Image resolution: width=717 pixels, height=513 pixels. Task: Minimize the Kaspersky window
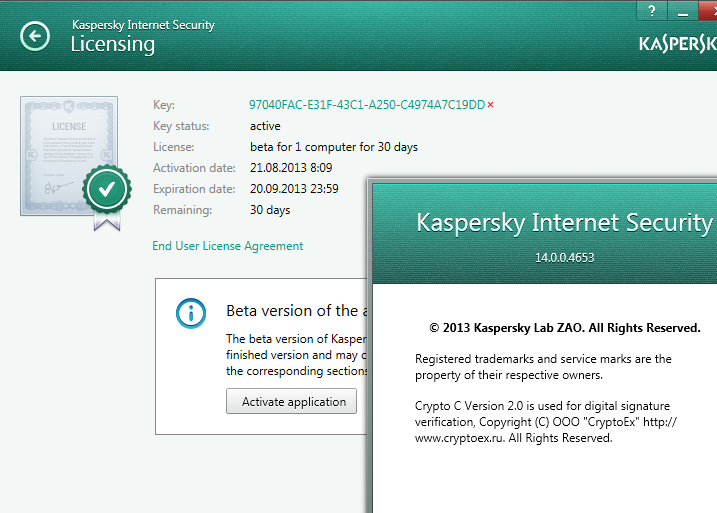(683, 11)
